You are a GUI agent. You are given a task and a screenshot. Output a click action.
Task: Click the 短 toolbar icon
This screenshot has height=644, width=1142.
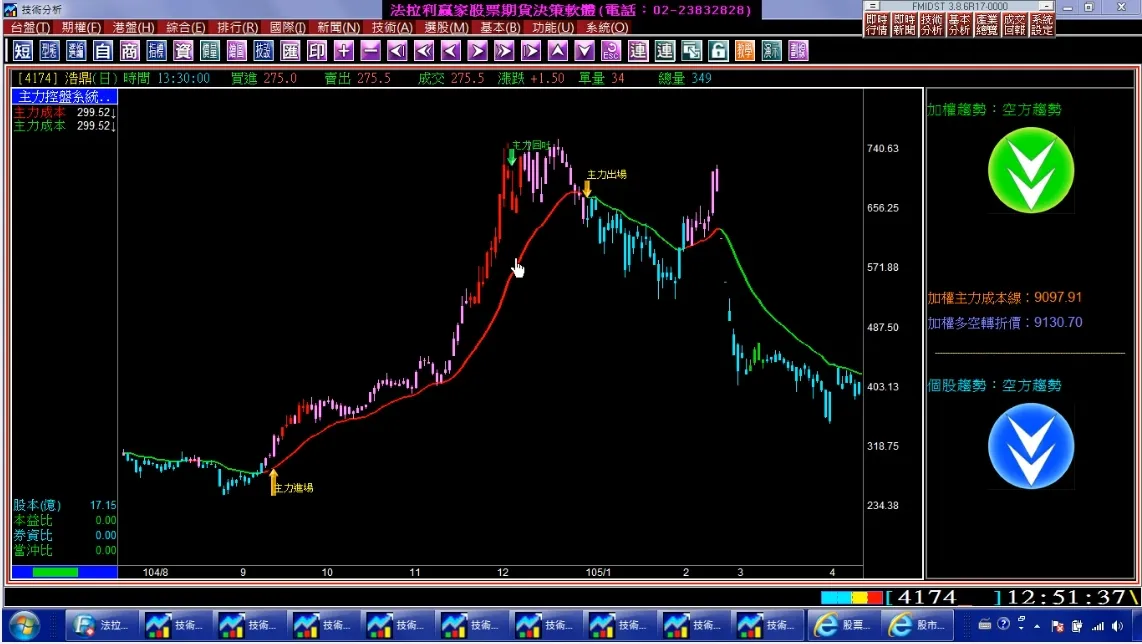[23, 51]
